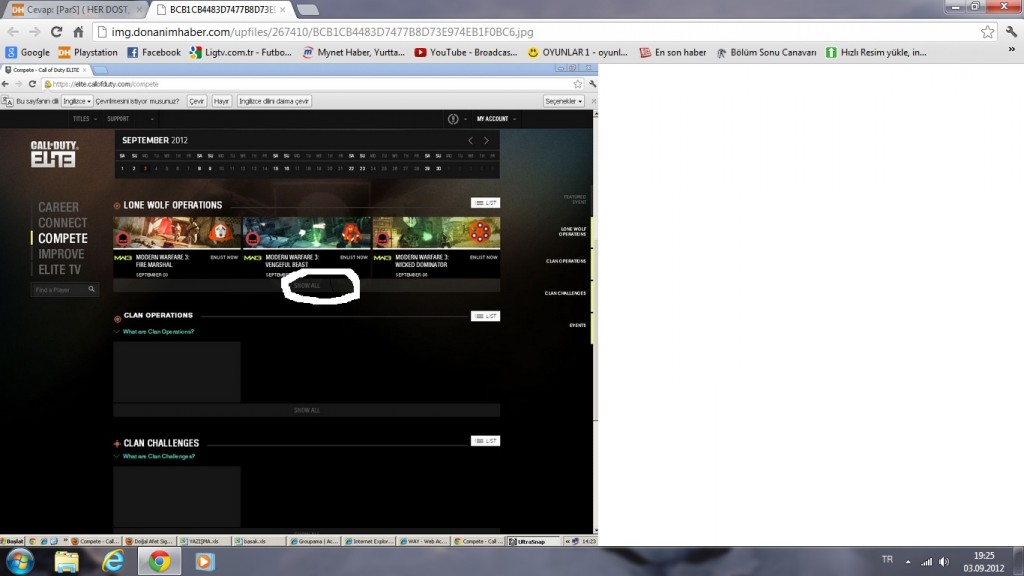Click the Call of Duty ELITE logo
The image size is (1024, 576).
[x=54, y=154]
